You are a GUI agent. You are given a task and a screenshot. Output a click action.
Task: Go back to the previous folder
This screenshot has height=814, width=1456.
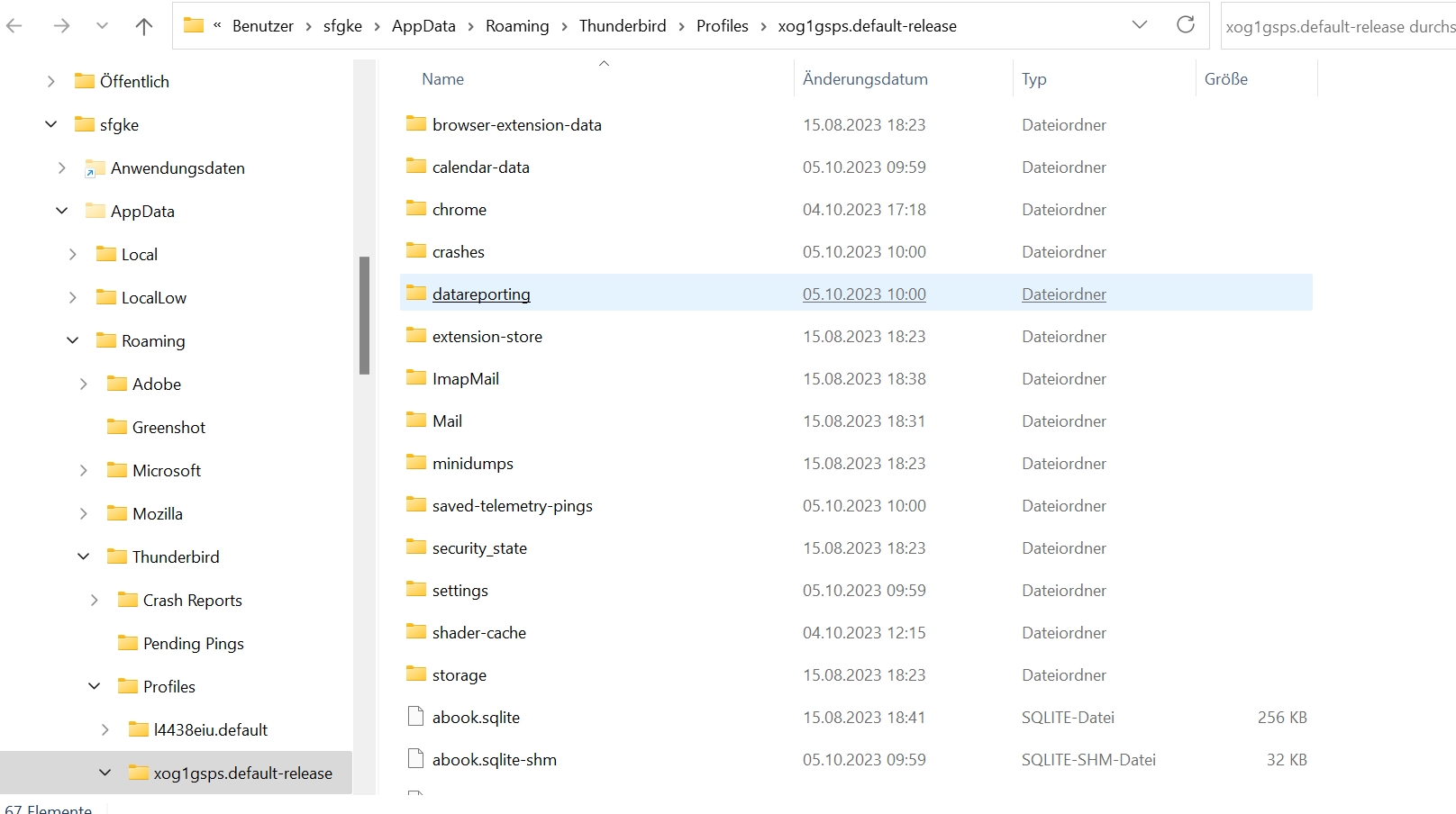click(x=14, y=26)
